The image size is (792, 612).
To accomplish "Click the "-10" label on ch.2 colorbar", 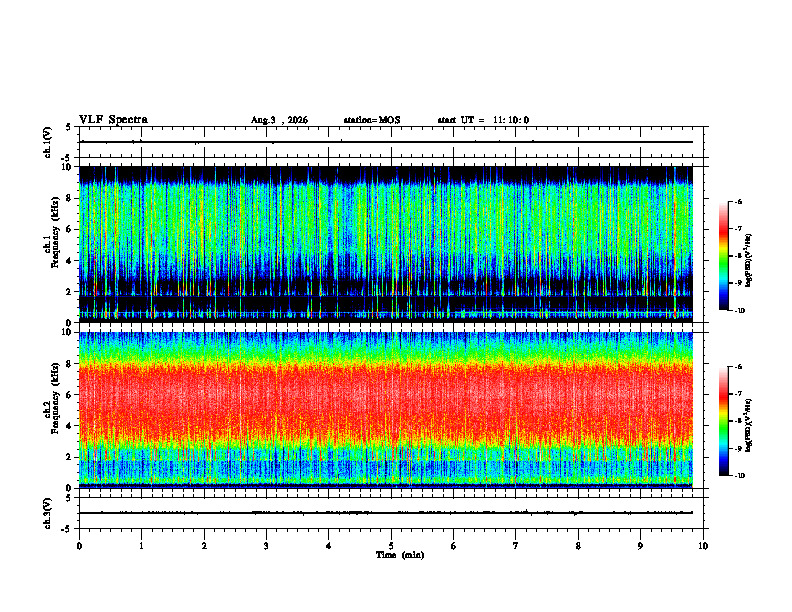I will 739,476.
